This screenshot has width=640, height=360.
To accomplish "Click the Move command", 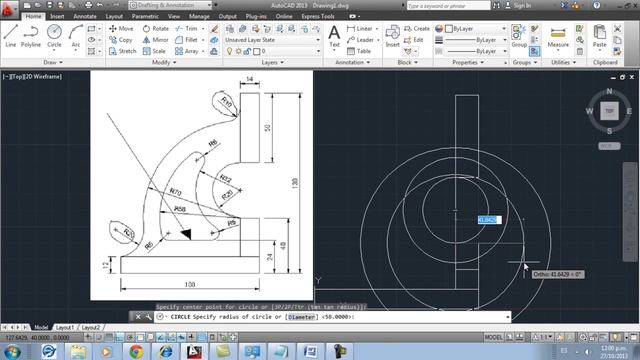I will pos(121,29).
